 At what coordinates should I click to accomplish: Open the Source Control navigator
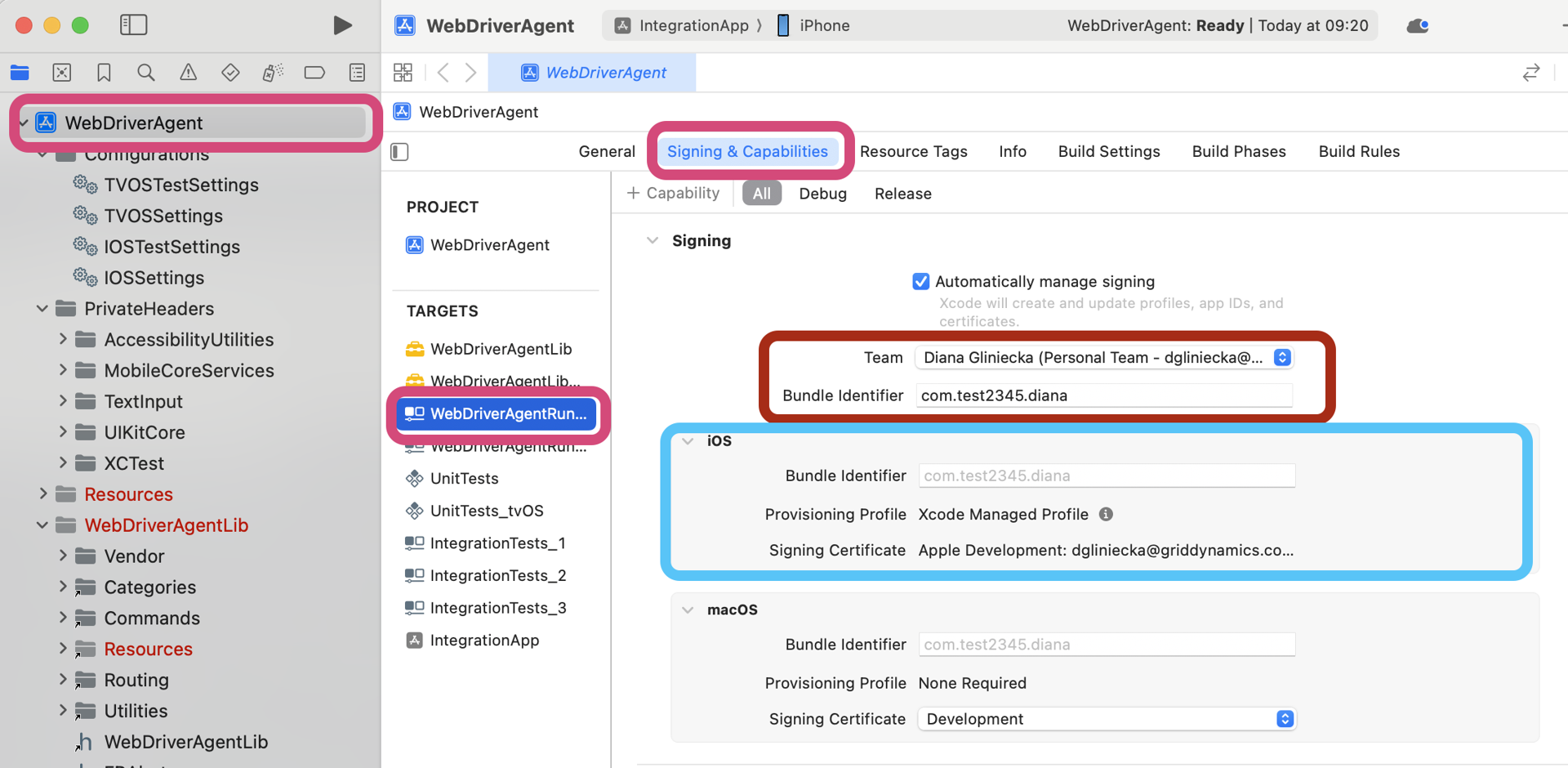[62, 73]
